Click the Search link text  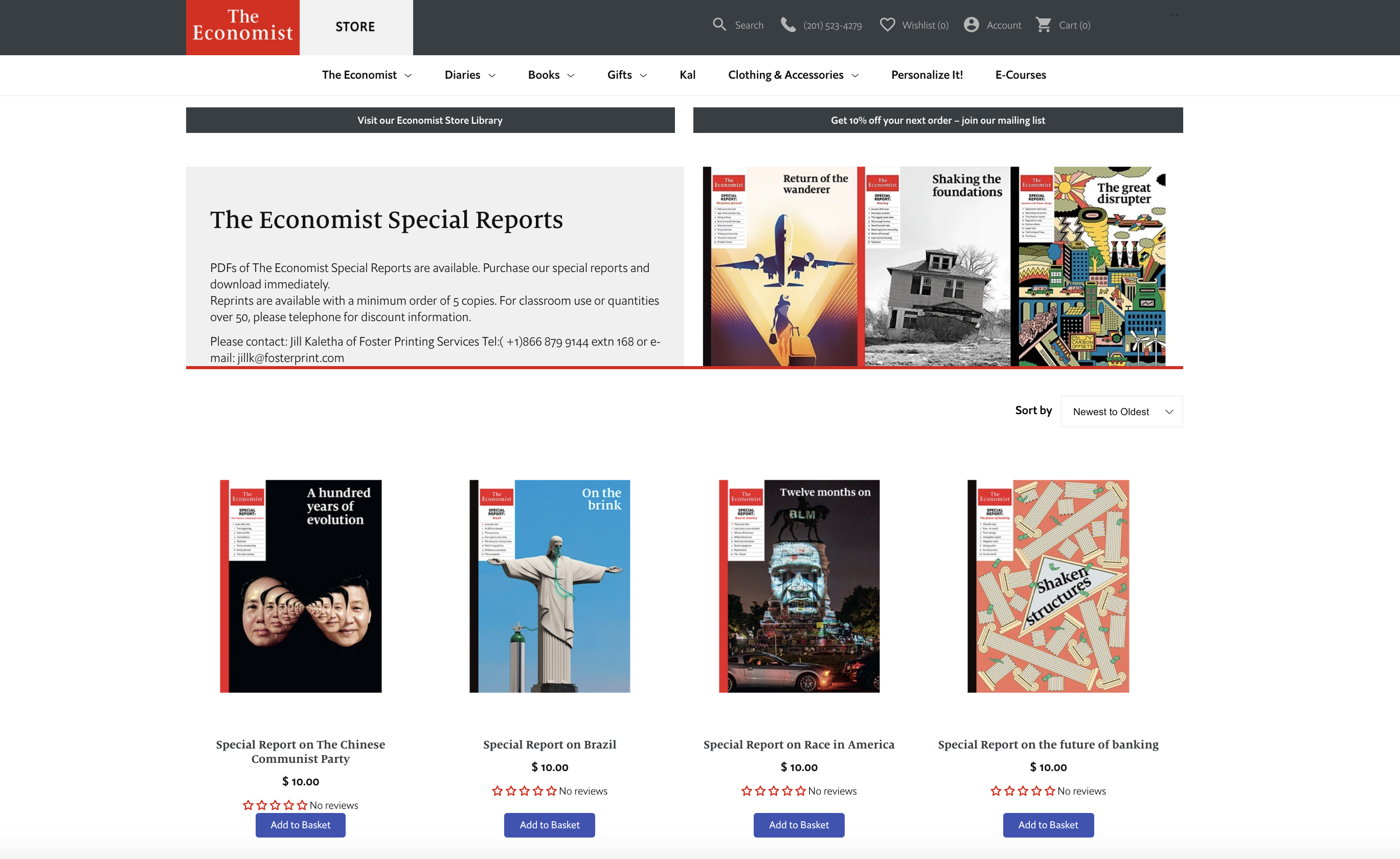(x=749, y=25)
